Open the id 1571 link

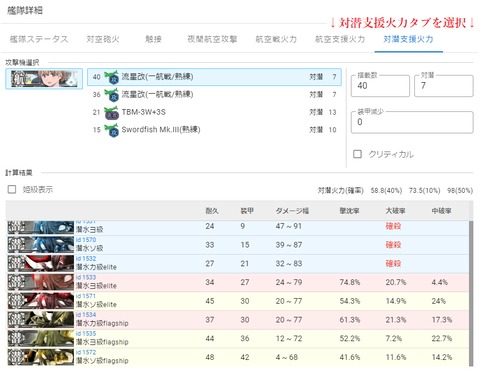coord(86,296)
